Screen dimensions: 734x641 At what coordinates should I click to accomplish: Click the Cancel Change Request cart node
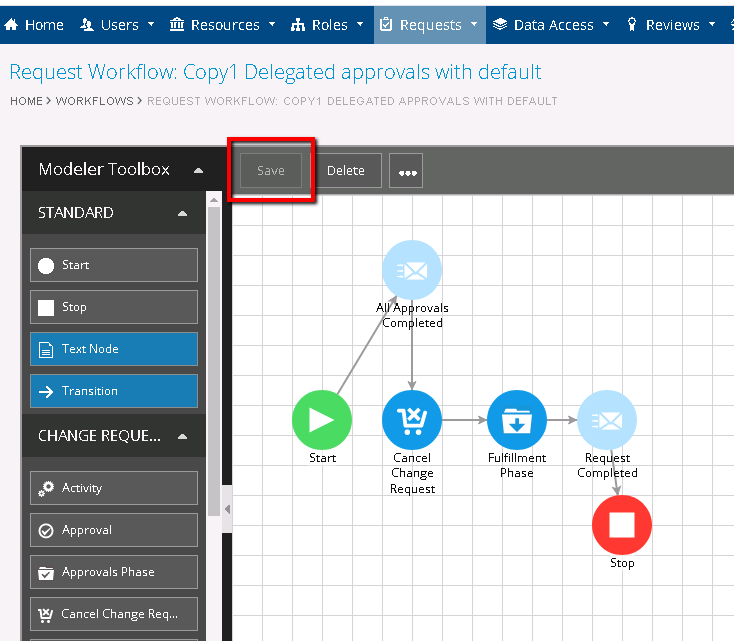tap(412, 420)
